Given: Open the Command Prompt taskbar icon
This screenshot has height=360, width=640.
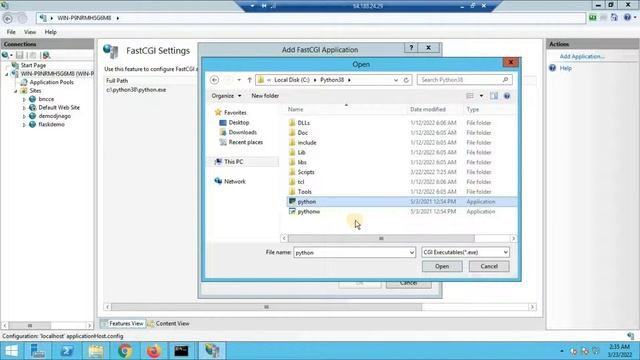Looking at the screenshot, I should pyautogui.click(x=181, y=351).
